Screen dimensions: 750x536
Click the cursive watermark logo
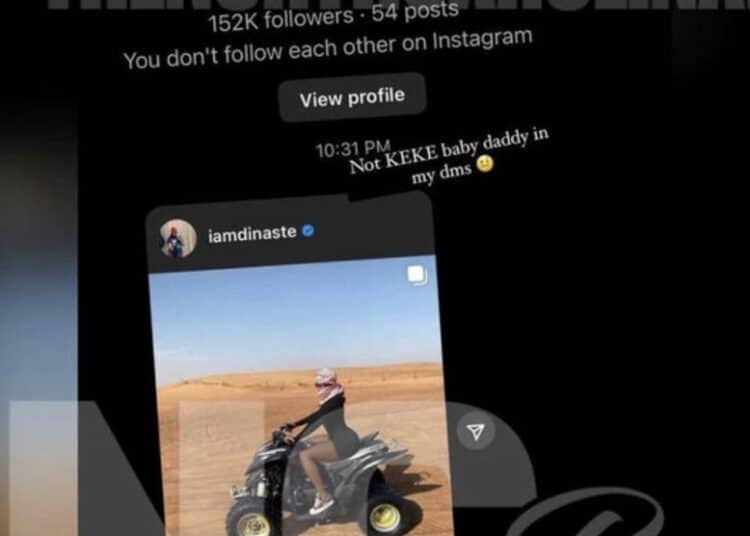click(588, 512)
